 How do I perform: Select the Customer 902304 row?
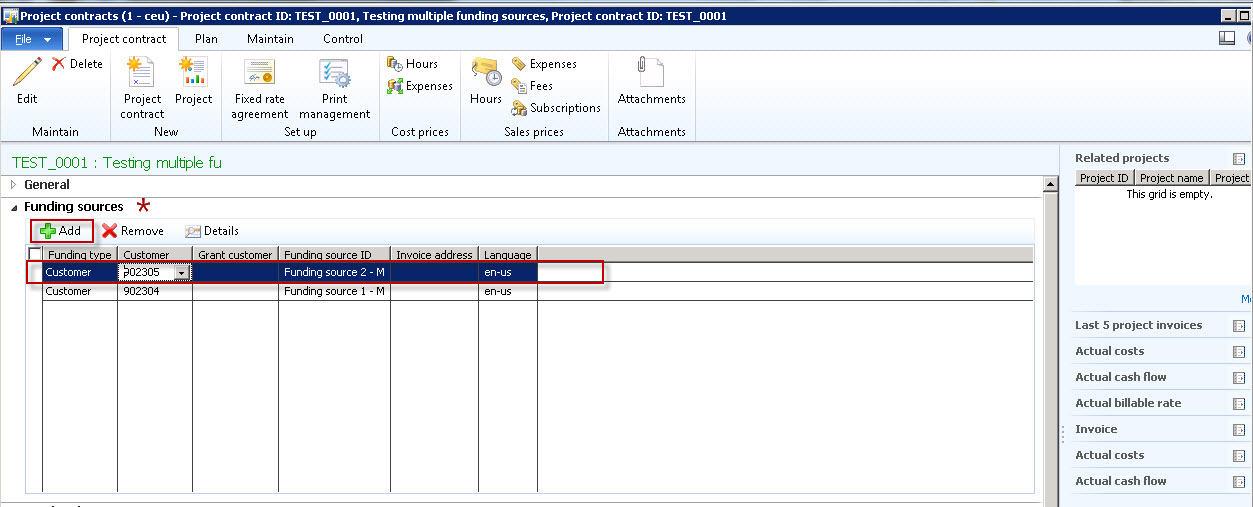coord(68,292)
